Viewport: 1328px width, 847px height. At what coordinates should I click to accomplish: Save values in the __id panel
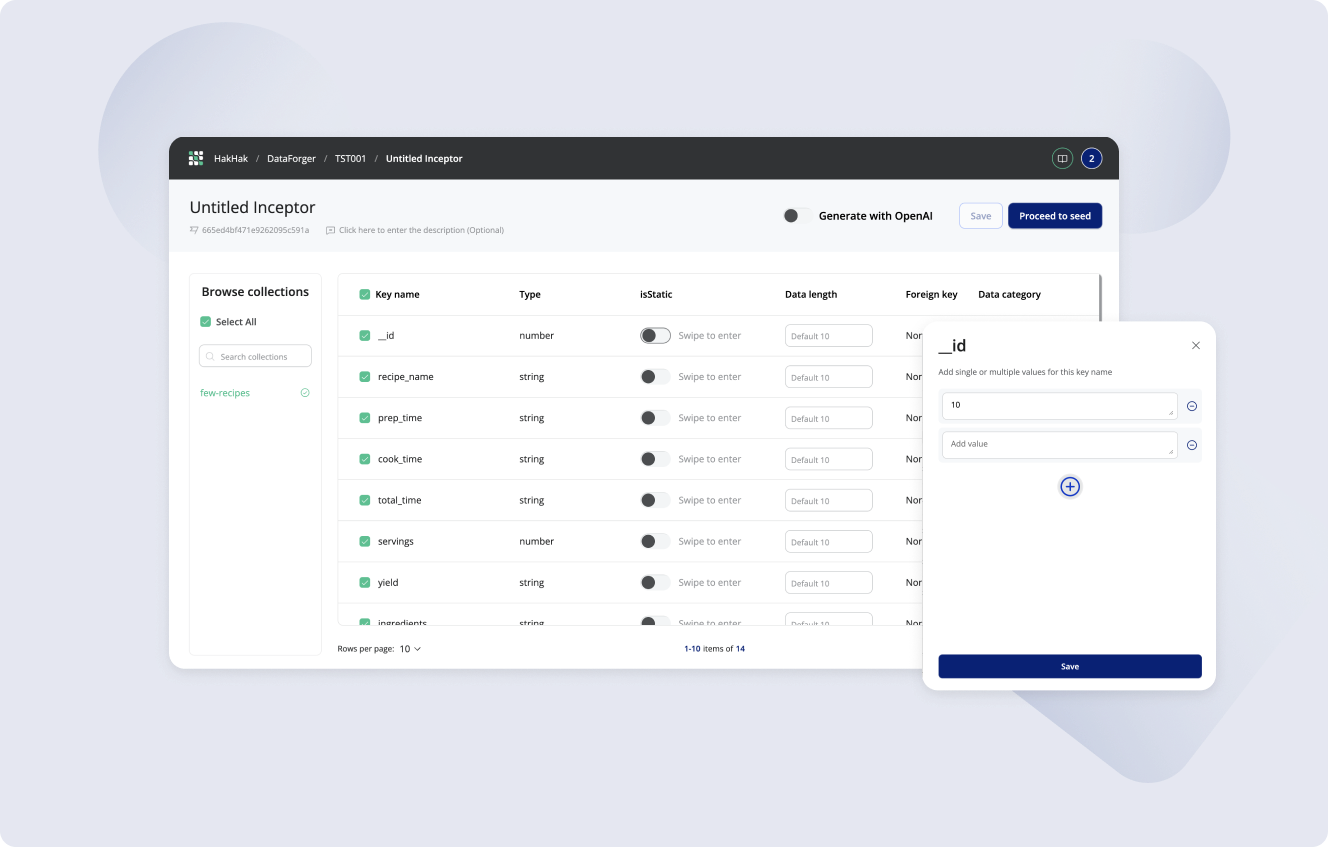(x=1069, y=666)
